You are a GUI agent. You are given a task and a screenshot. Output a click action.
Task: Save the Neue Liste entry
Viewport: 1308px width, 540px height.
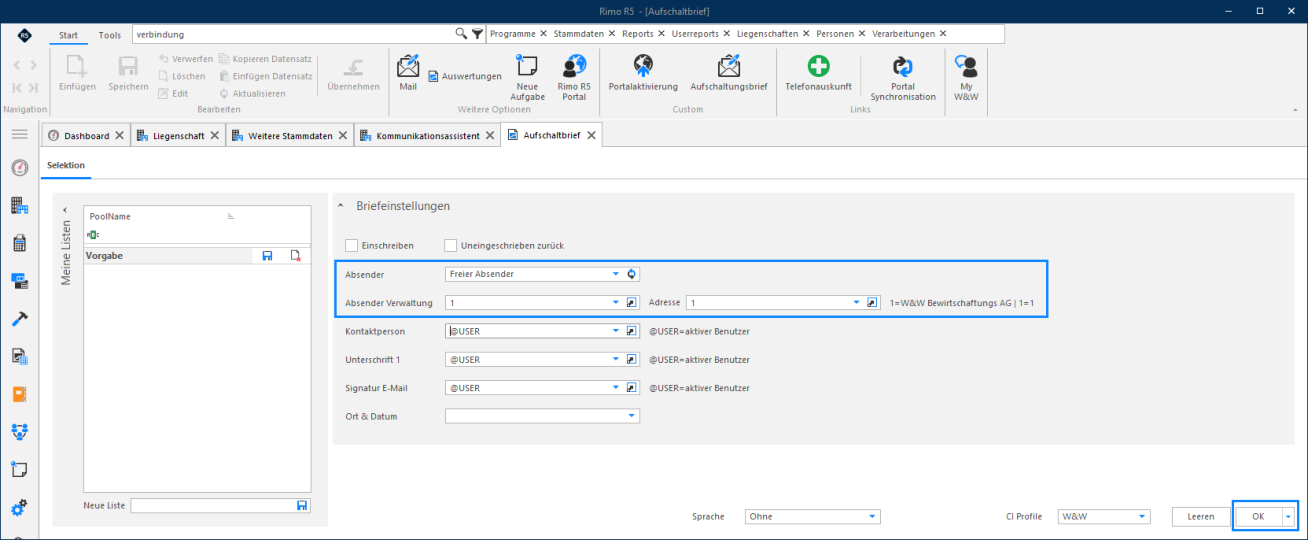[x=302, y=506]
